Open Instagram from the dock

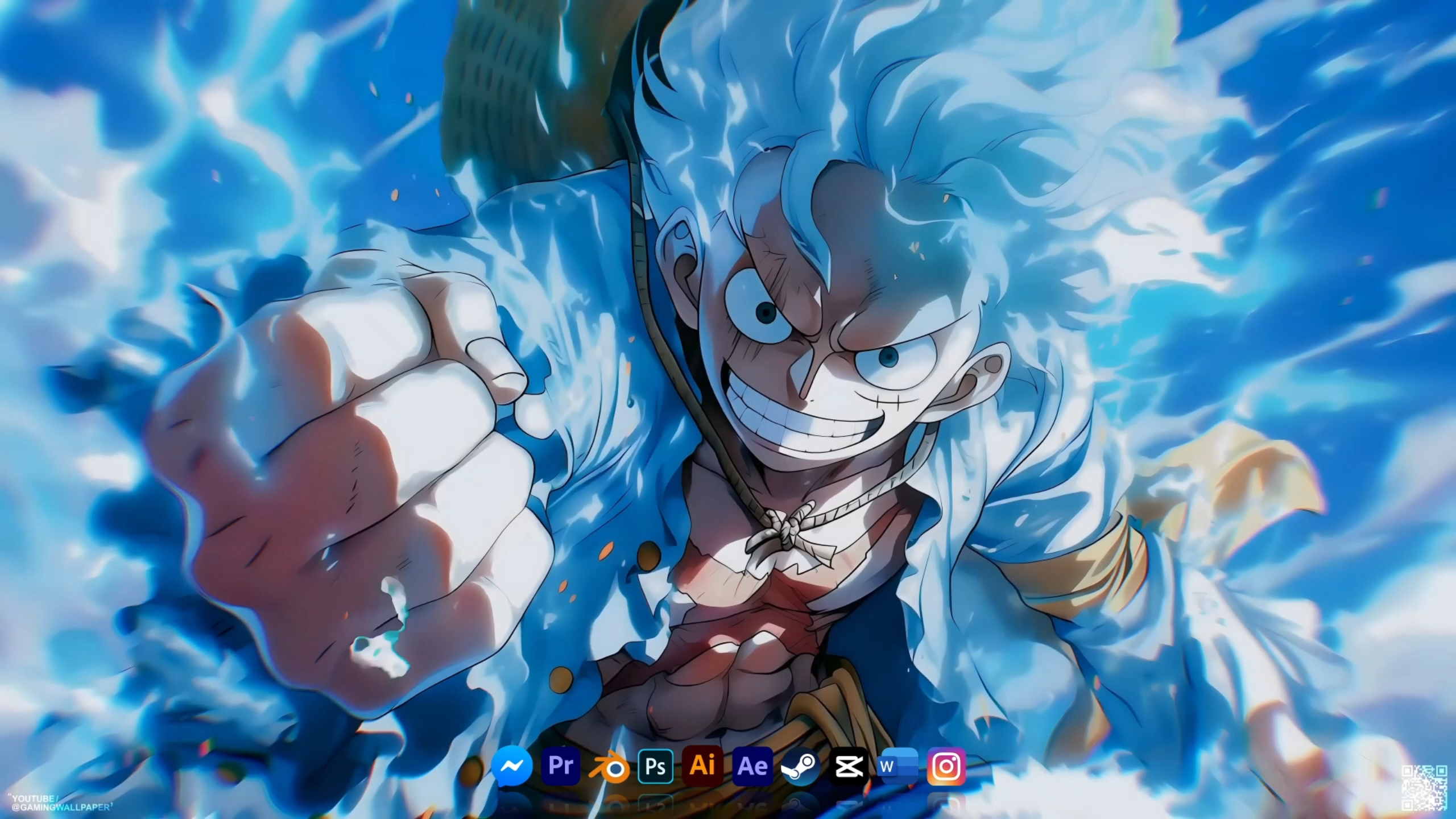pos(946,766)
